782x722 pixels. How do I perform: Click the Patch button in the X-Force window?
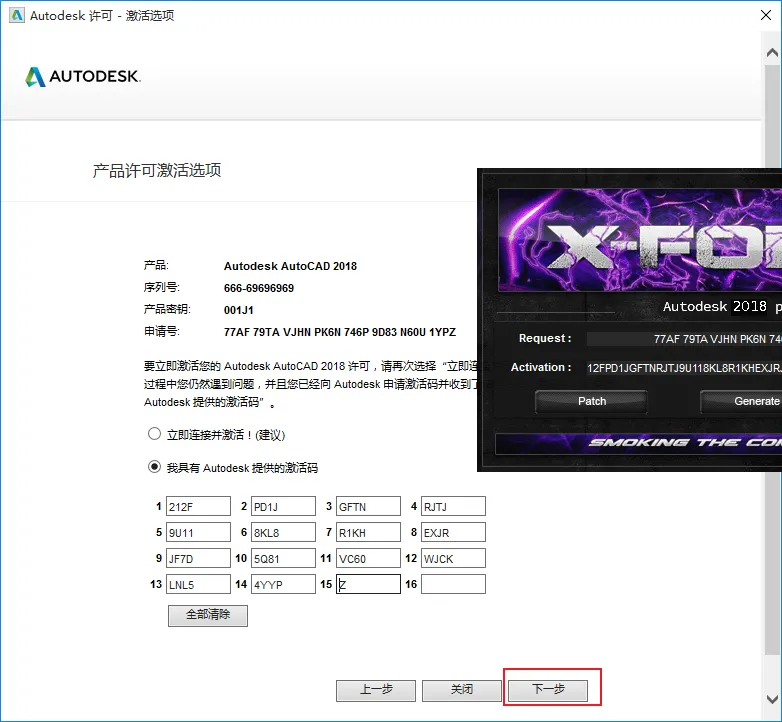pos(591,401)
